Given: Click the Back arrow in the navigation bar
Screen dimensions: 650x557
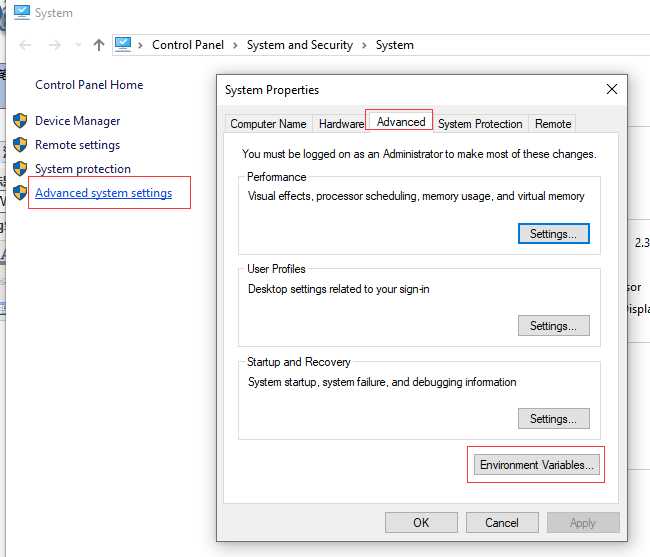Looking at the screenshot, I should [x=25, y=45].
